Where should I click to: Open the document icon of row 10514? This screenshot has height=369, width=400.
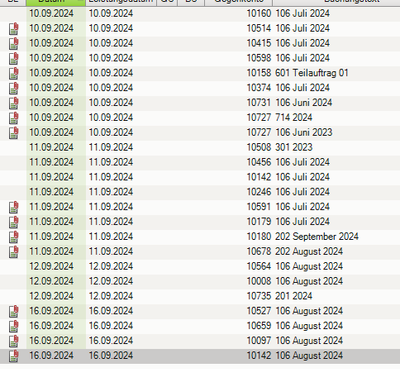tap(14, 29)
